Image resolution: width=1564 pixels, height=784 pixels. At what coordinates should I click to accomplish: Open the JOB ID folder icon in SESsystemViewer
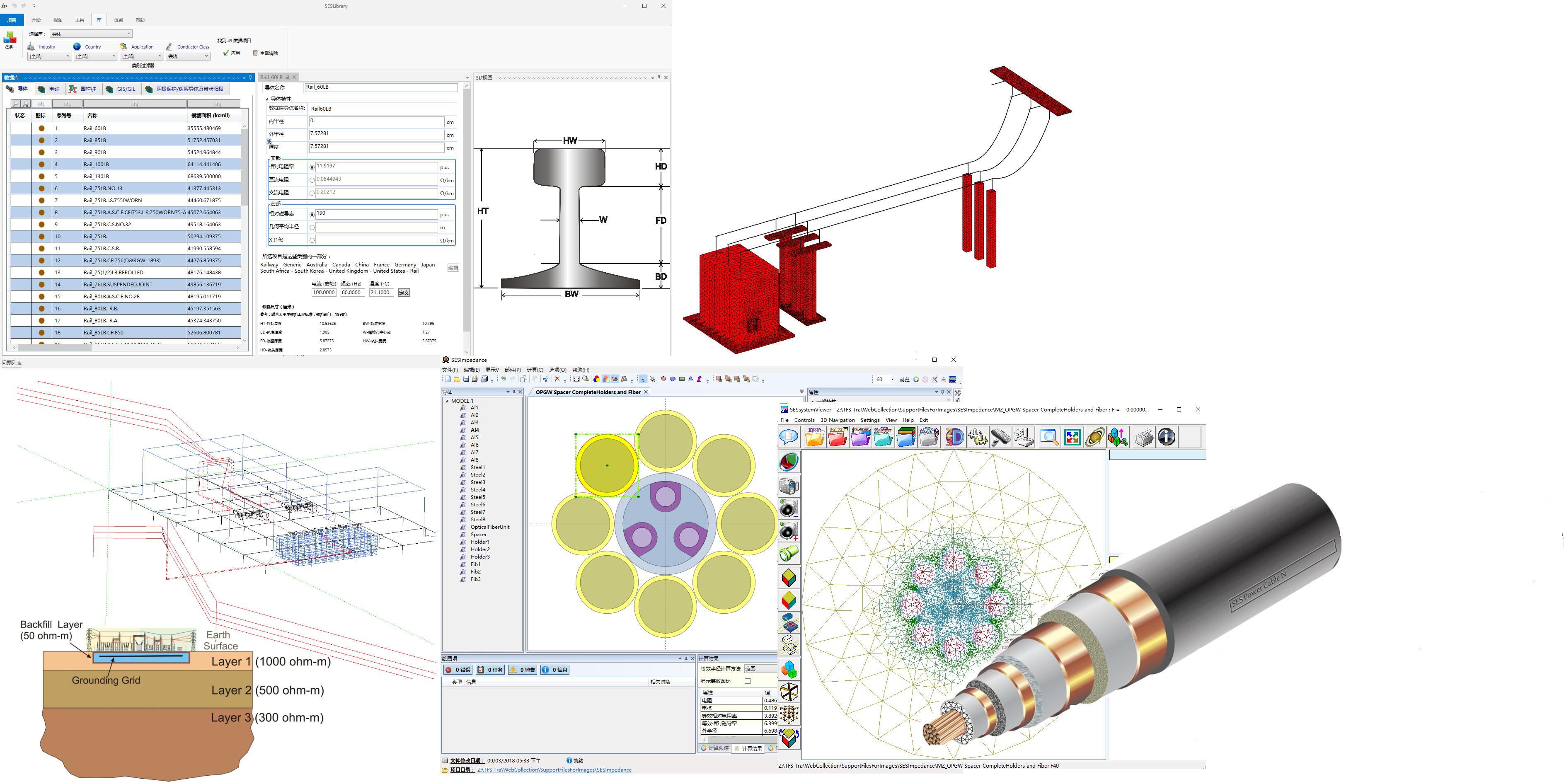[x=815, y=437]
